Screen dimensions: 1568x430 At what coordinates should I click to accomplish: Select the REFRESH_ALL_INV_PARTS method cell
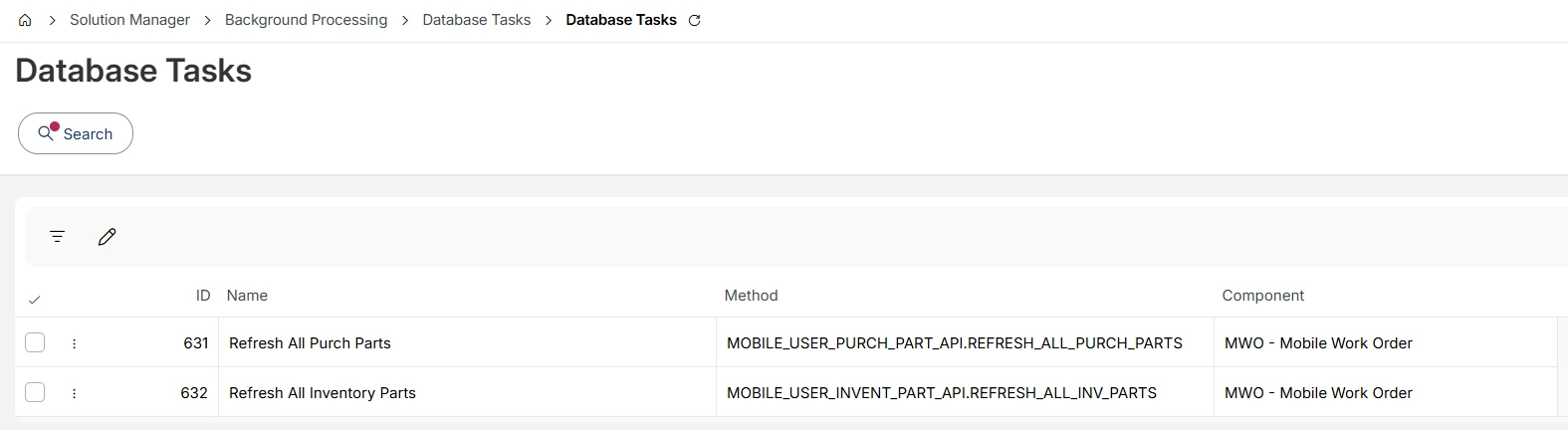(941, 393)
